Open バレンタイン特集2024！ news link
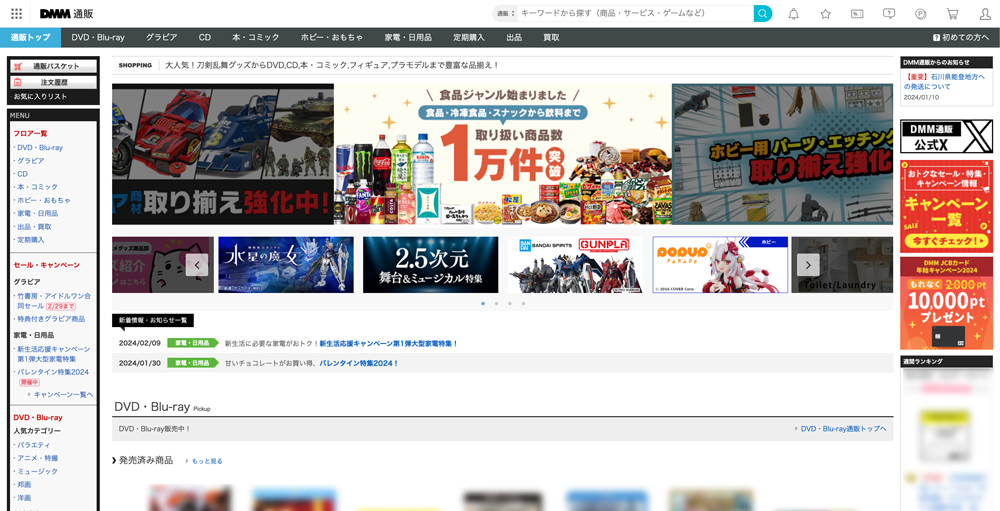 click(x=359, y=363)
